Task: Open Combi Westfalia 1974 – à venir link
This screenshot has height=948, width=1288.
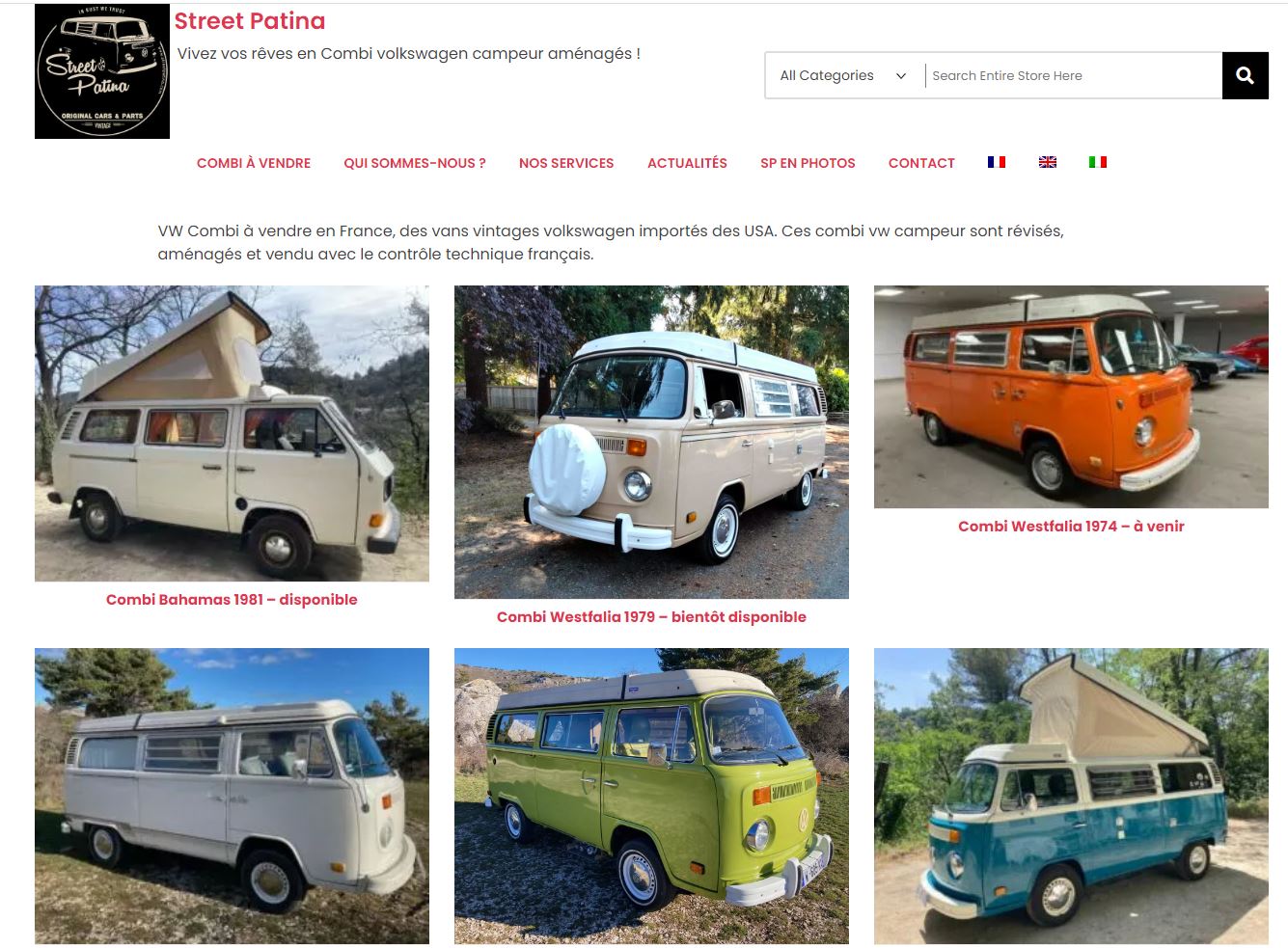Action: (x=1071, y=526)
